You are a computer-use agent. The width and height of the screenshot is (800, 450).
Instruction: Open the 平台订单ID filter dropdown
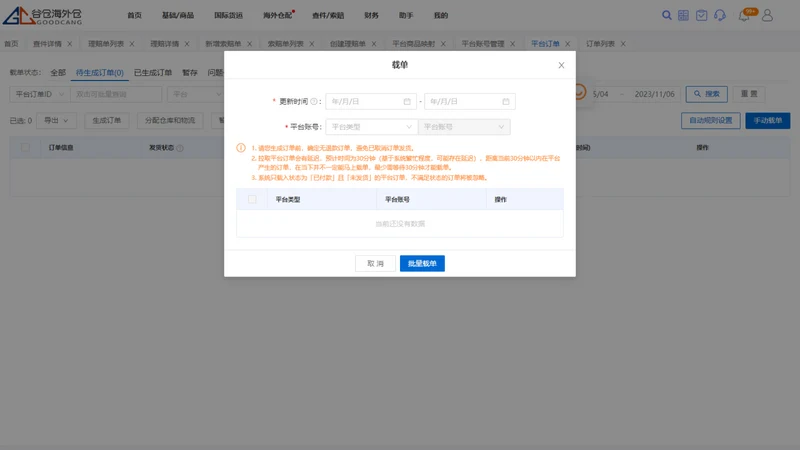click(x=40, y=94)
